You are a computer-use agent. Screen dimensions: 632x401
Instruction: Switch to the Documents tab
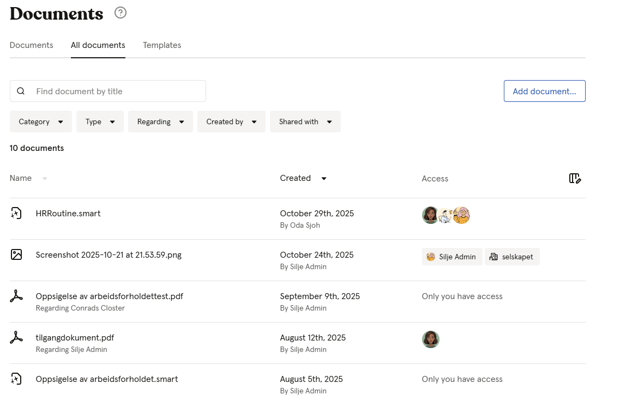point(31,45)
